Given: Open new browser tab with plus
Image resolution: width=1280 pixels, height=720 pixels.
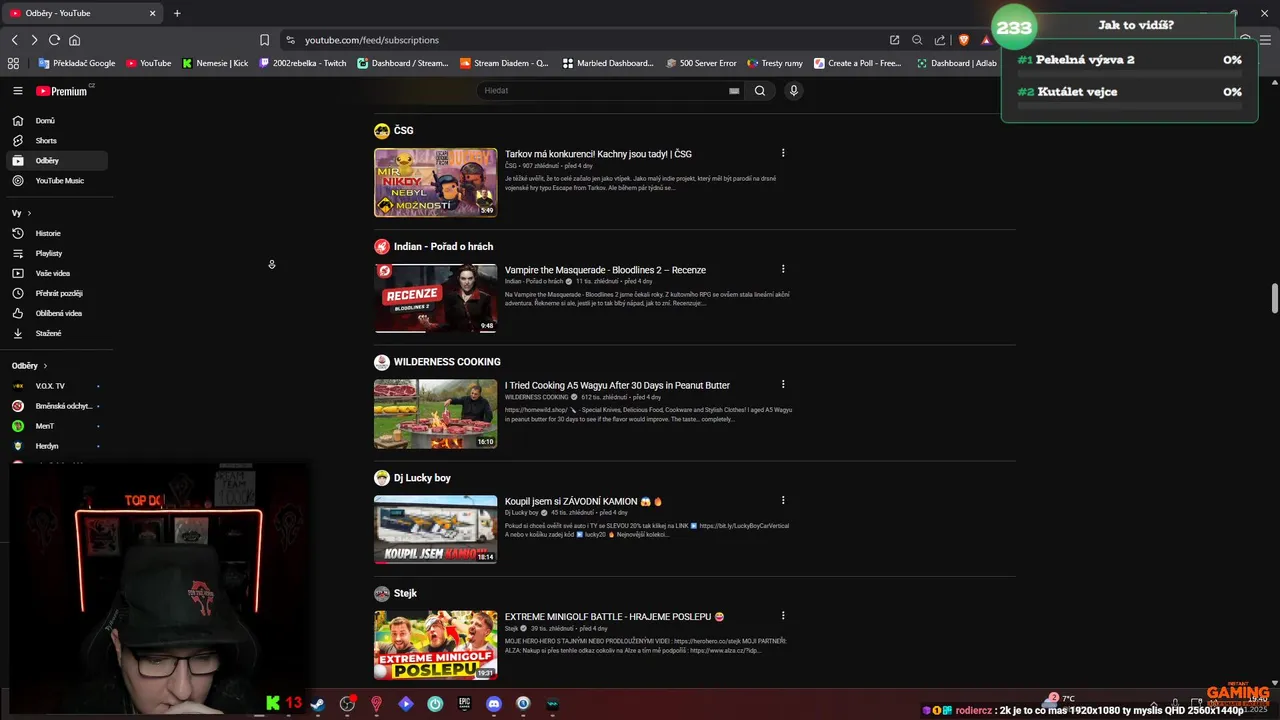Looking at the screenshot, I should point(177,13).
